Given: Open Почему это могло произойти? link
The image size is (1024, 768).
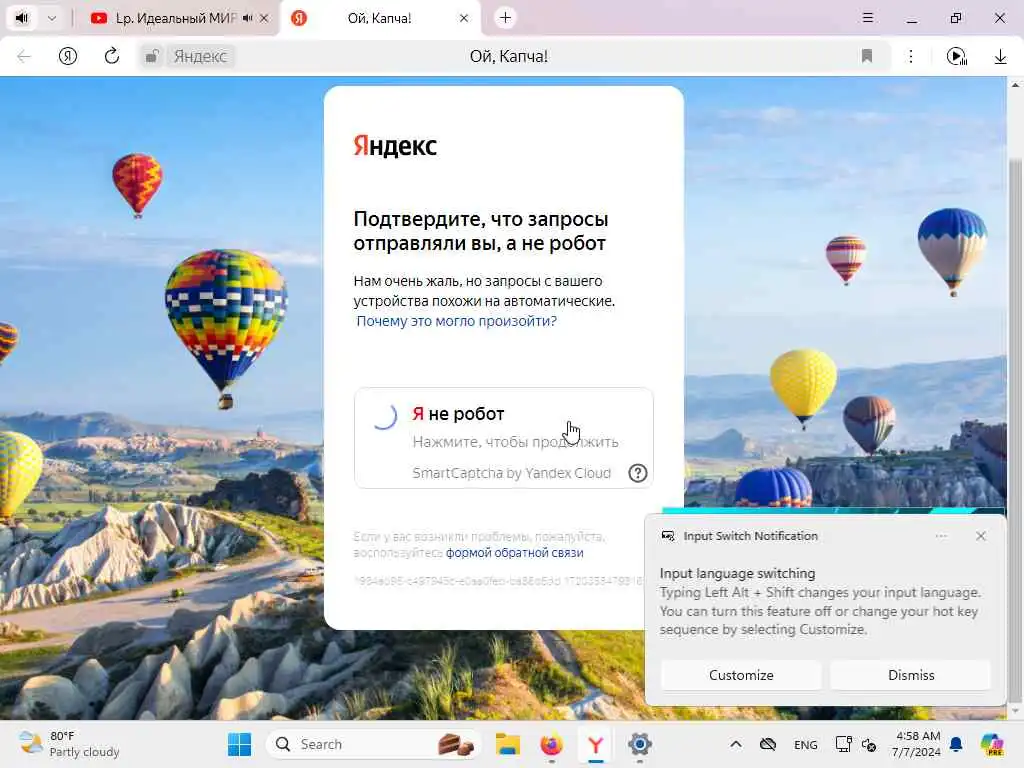Looking at the screenshot, I should (x=456, y=321).
